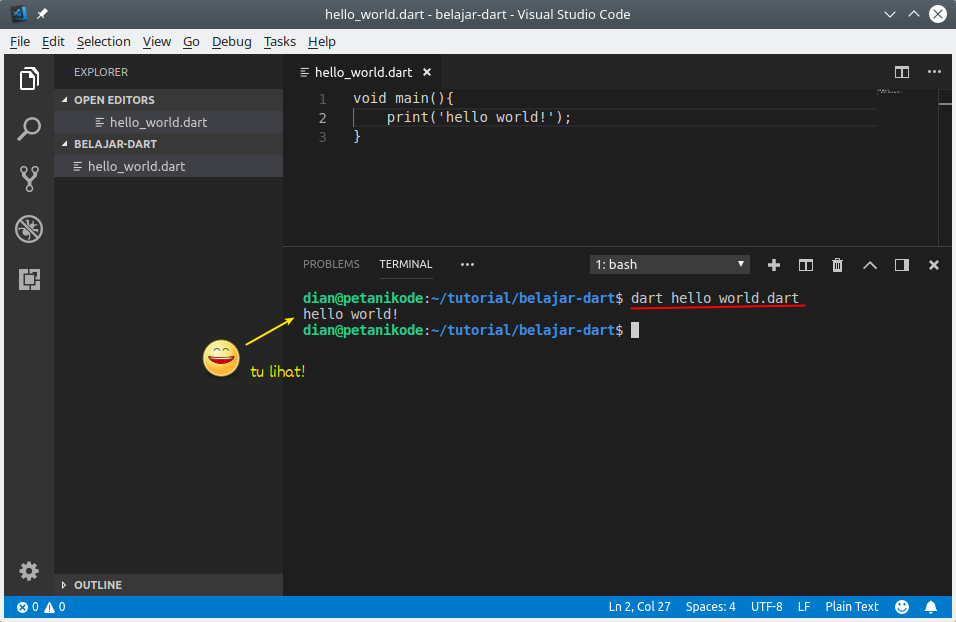Open the Settings gear icon
The image size is (956, 622).
[x=29, y=571]
